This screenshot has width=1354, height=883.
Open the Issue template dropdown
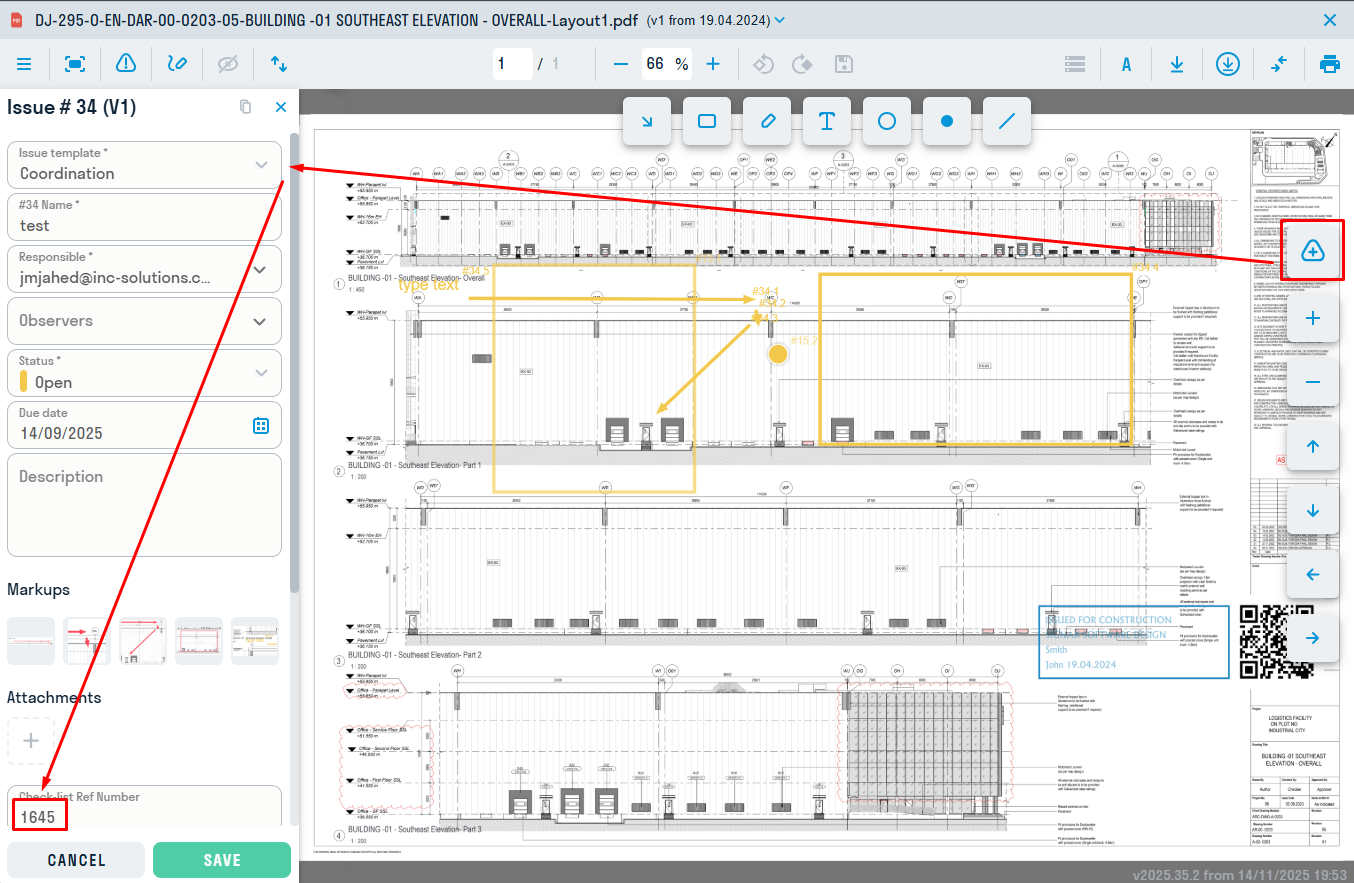click(145, 164)
